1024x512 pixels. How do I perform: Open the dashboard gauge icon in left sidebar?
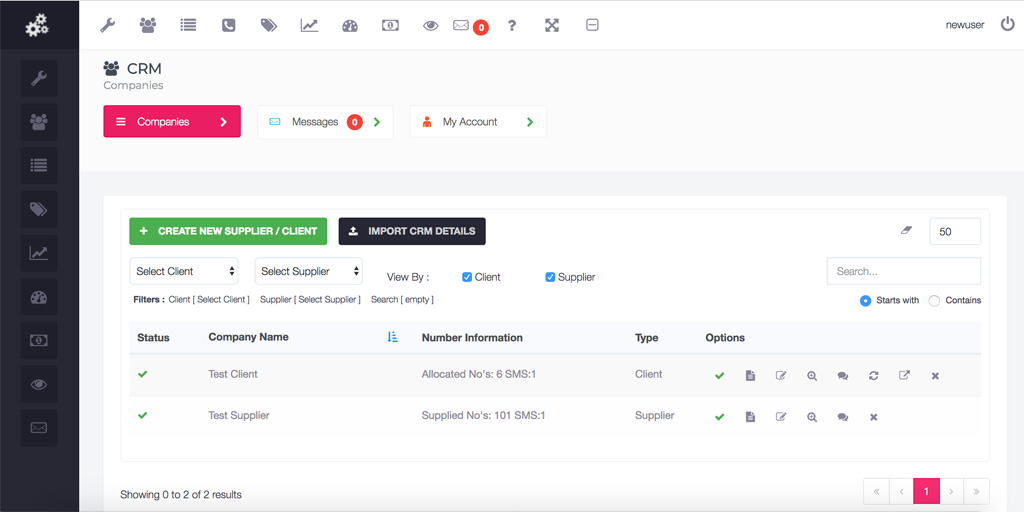click(39, 297)
